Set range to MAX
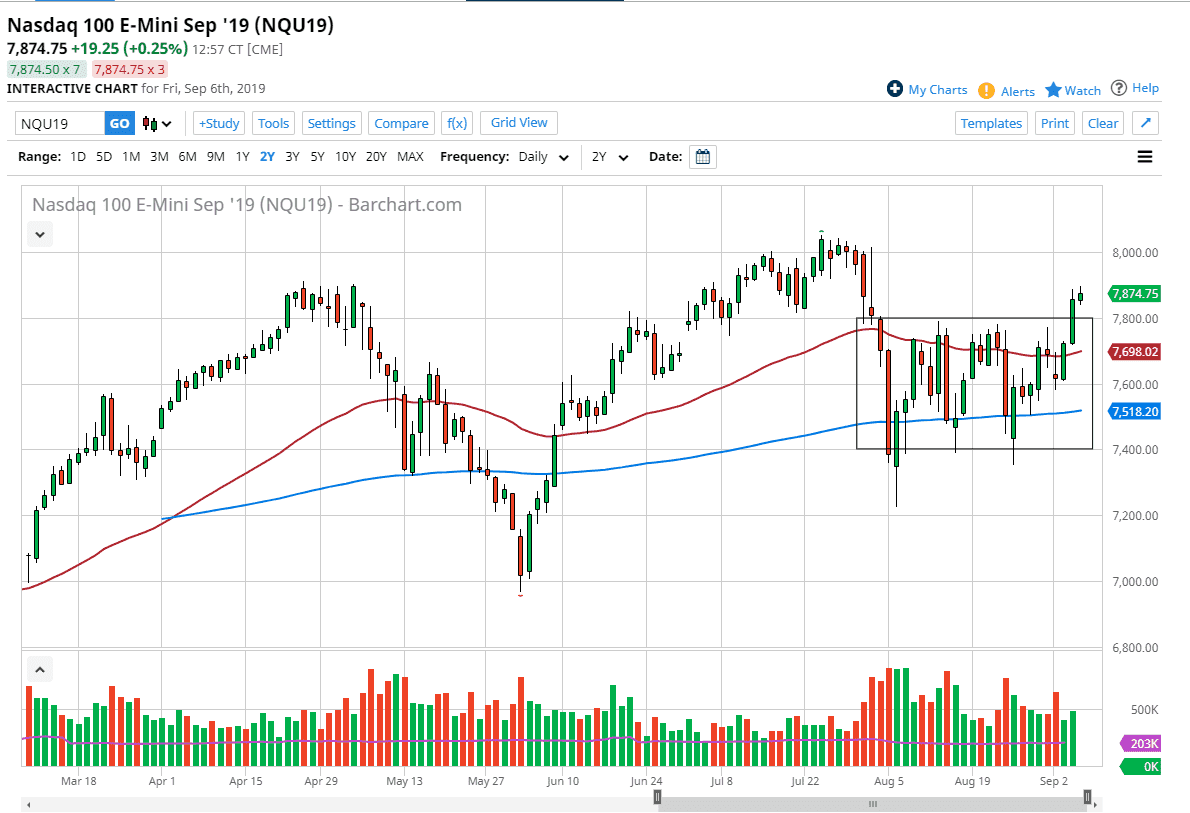 410,157
